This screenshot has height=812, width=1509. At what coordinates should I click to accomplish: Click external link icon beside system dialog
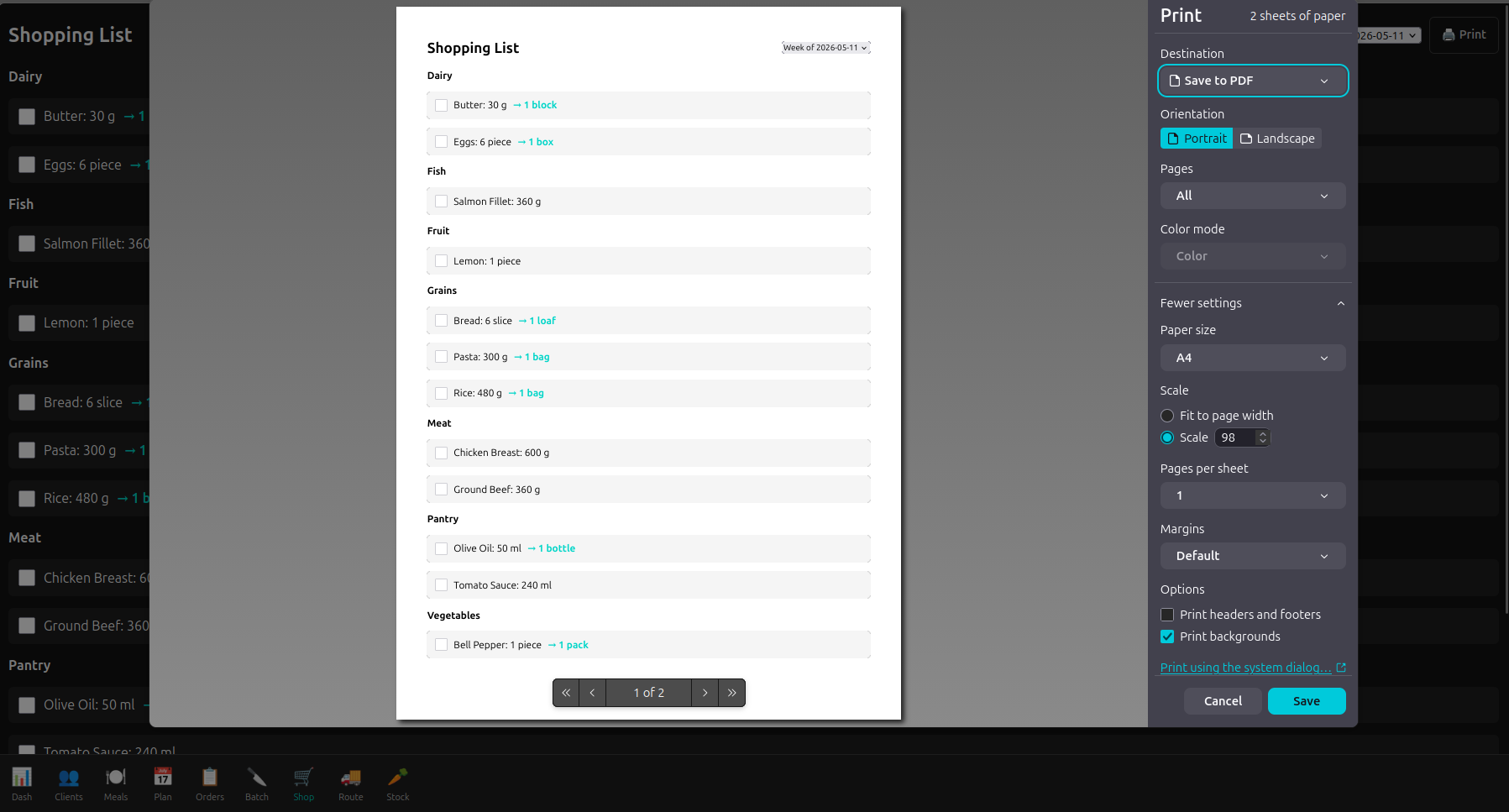1341,668
